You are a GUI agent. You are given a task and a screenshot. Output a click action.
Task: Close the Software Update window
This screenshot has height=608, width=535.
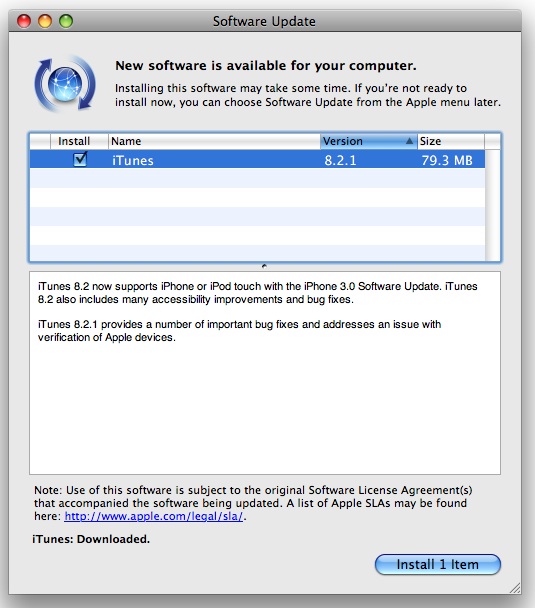coord(24,21)
